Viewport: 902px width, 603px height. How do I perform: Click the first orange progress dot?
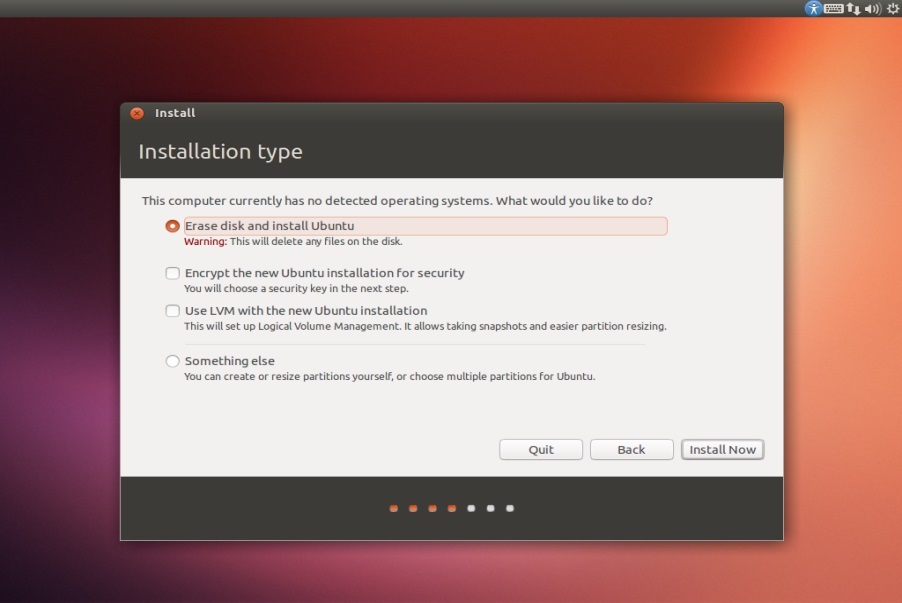pos(394,508)
